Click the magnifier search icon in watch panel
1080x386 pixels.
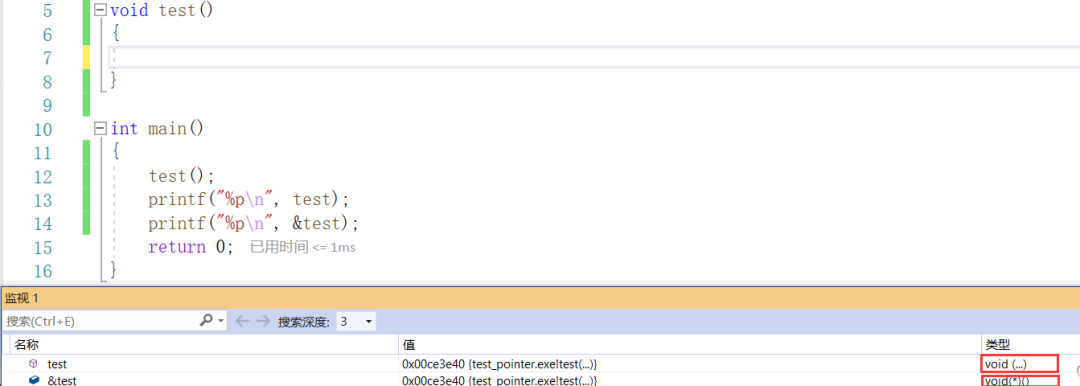[206, 321]
